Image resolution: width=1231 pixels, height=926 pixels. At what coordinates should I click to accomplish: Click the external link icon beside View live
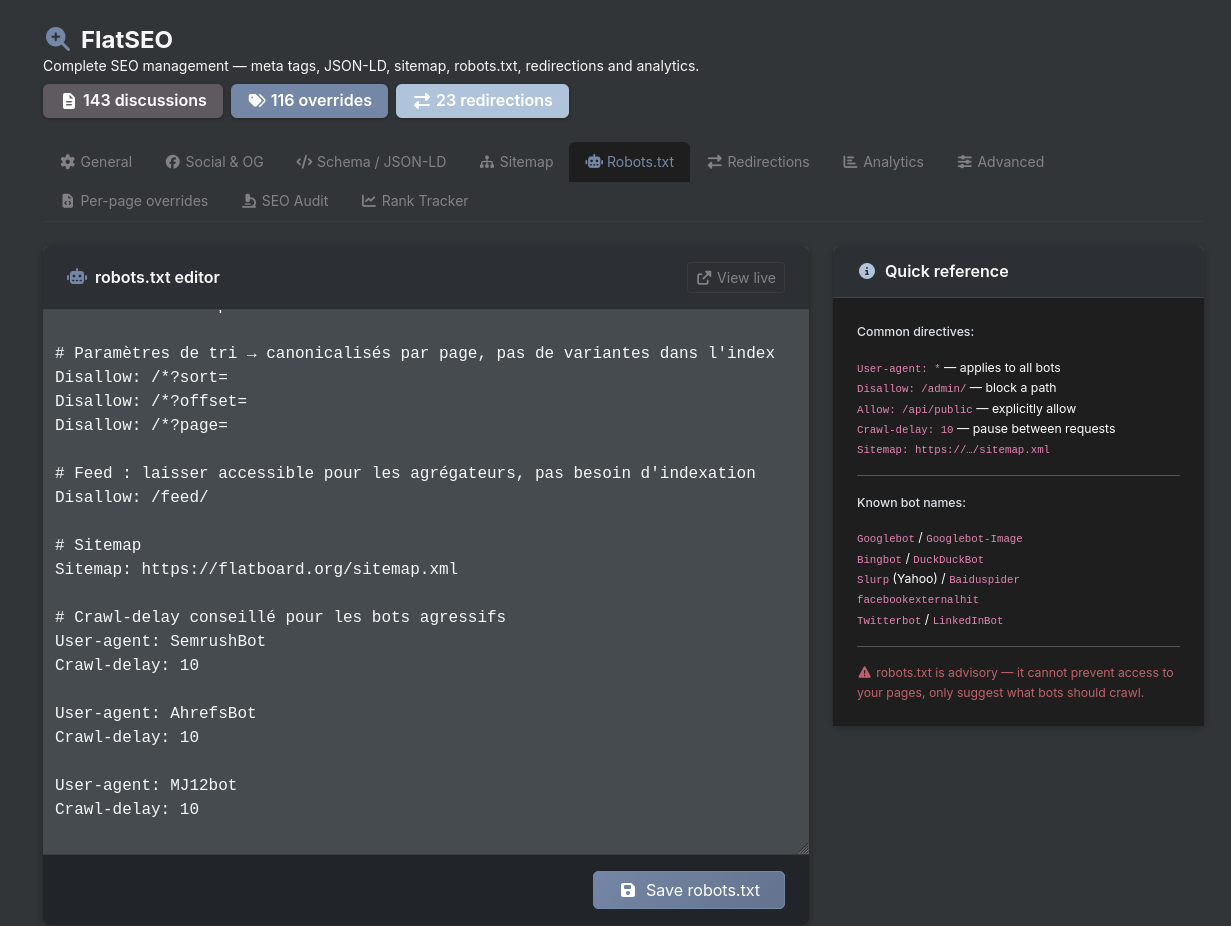(x=704, y=278)
